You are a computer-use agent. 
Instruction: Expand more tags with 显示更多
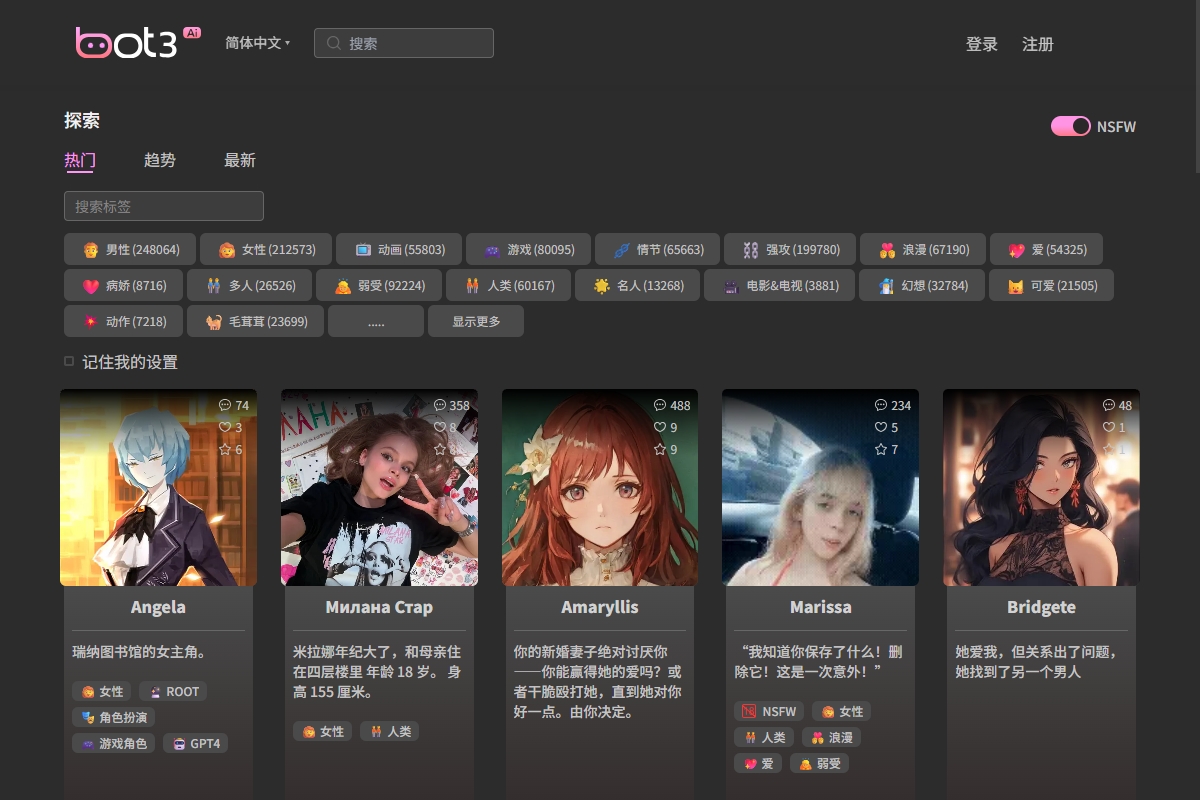(476, 321)
